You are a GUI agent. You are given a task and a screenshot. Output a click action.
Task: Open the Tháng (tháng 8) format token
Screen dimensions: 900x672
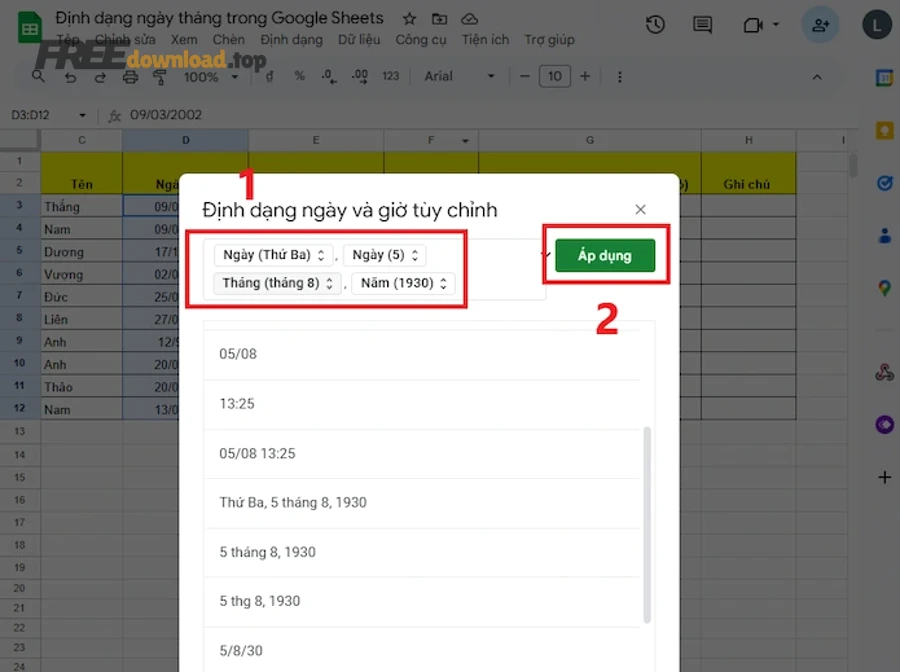click(x=278, y=283)
